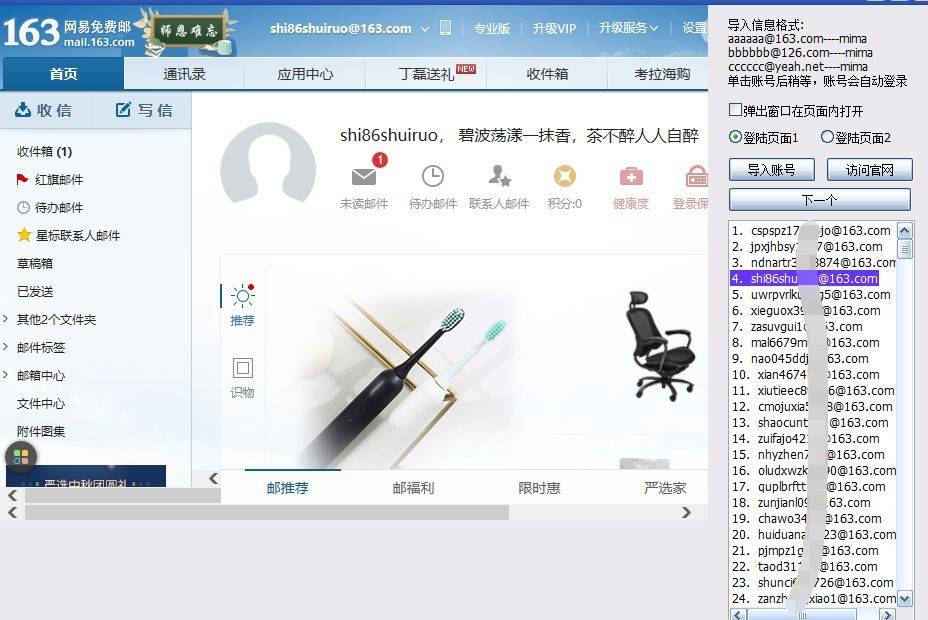Click the 下一个 button
The width and height of the screenshot is (928, 620).
(820, 199)
